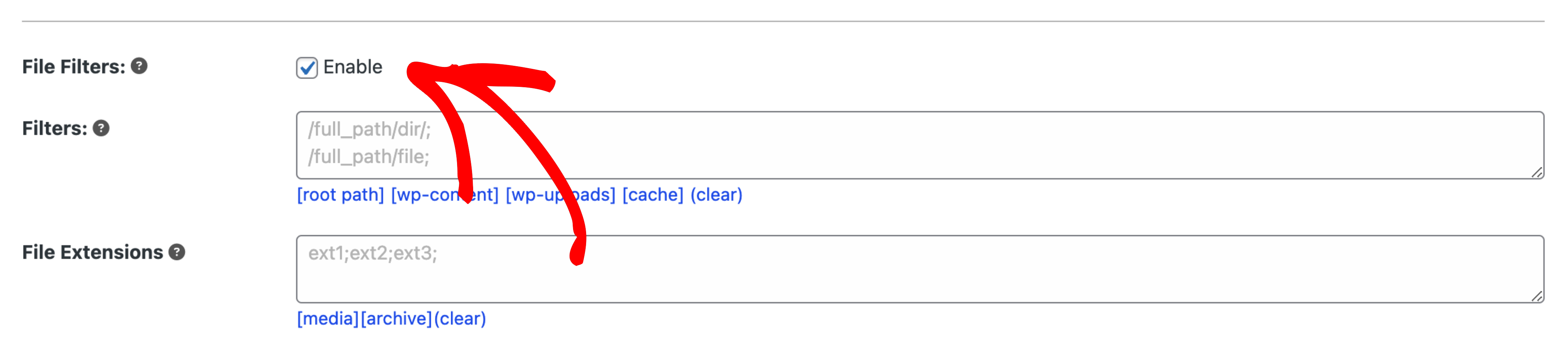The image size is (1568, 352).
Task: Select the Filters label text
Action: [55, 128]
